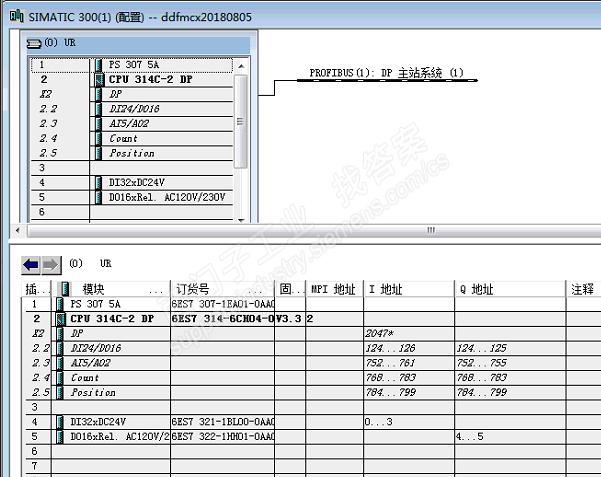Click order number 6ES7 321-1BL00-0AA0
This screenshot has width=601, height=477.
click(x=223, y=422)
